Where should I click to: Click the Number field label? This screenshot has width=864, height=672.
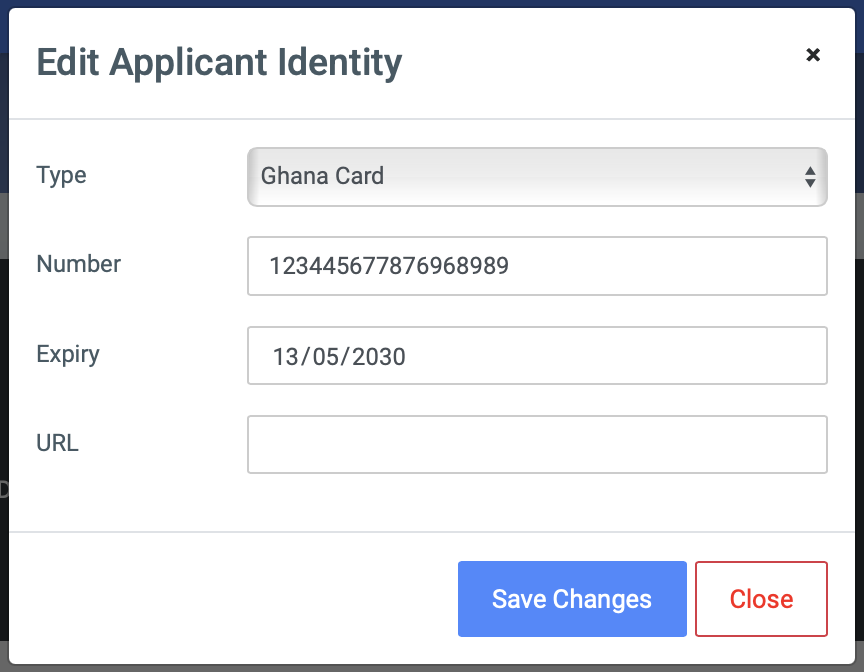tap(78, 264)
